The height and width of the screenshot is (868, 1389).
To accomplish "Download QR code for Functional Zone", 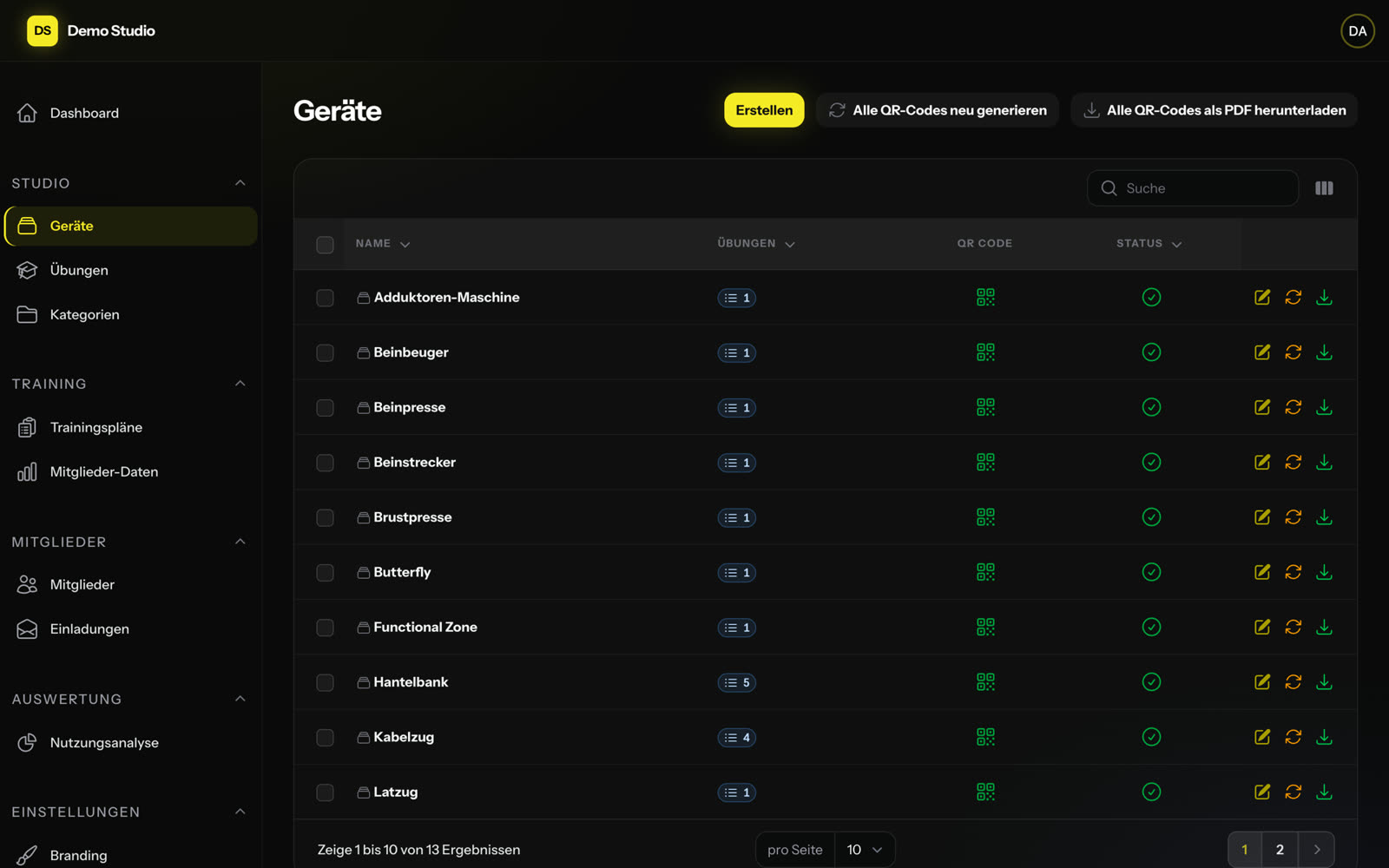I will [x=1324, y=627].
